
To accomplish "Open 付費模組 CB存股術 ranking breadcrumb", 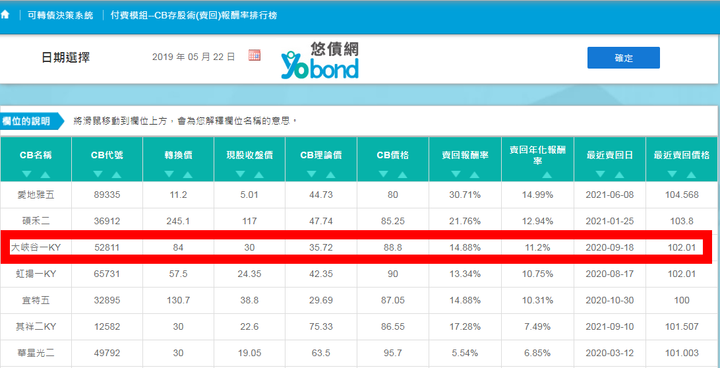I will 194,15.
